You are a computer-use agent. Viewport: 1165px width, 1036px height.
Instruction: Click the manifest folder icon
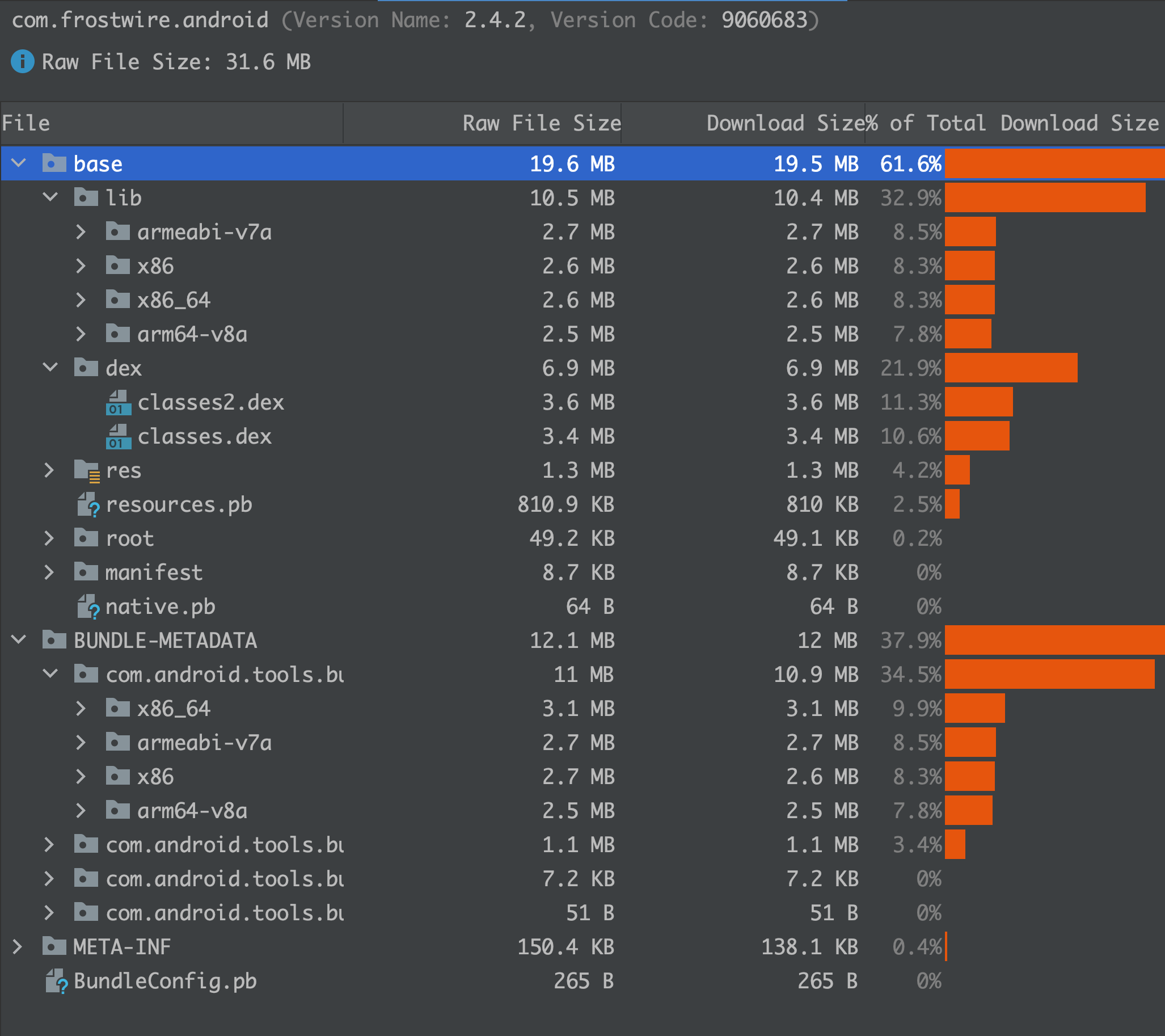[x=86, y=572]
